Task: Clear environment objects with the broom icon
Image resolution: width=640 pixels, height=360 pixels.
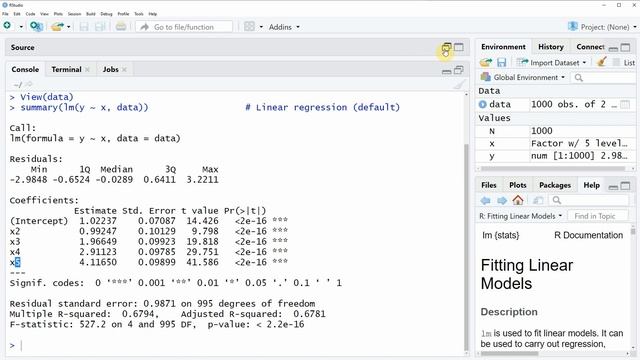Action: (x=601, y=62)
